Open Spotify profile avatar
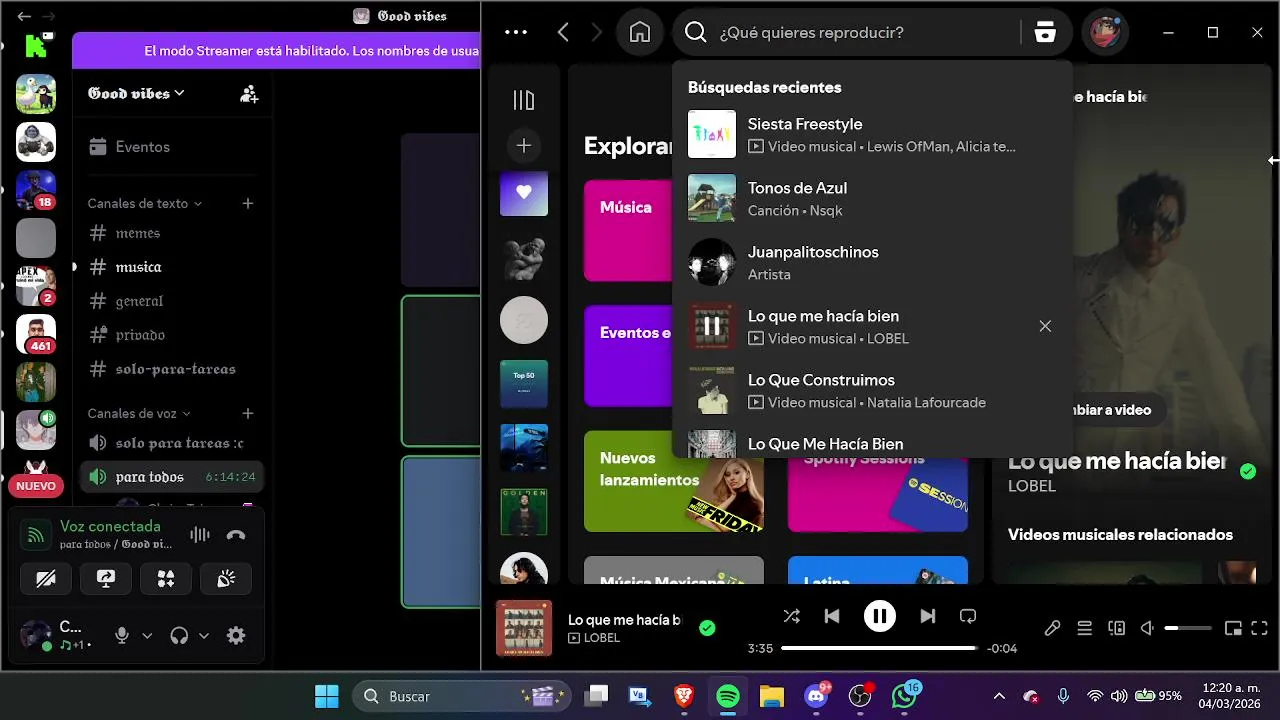The width and height of the screenshot is (1280, 720). tap(1105, 32)
